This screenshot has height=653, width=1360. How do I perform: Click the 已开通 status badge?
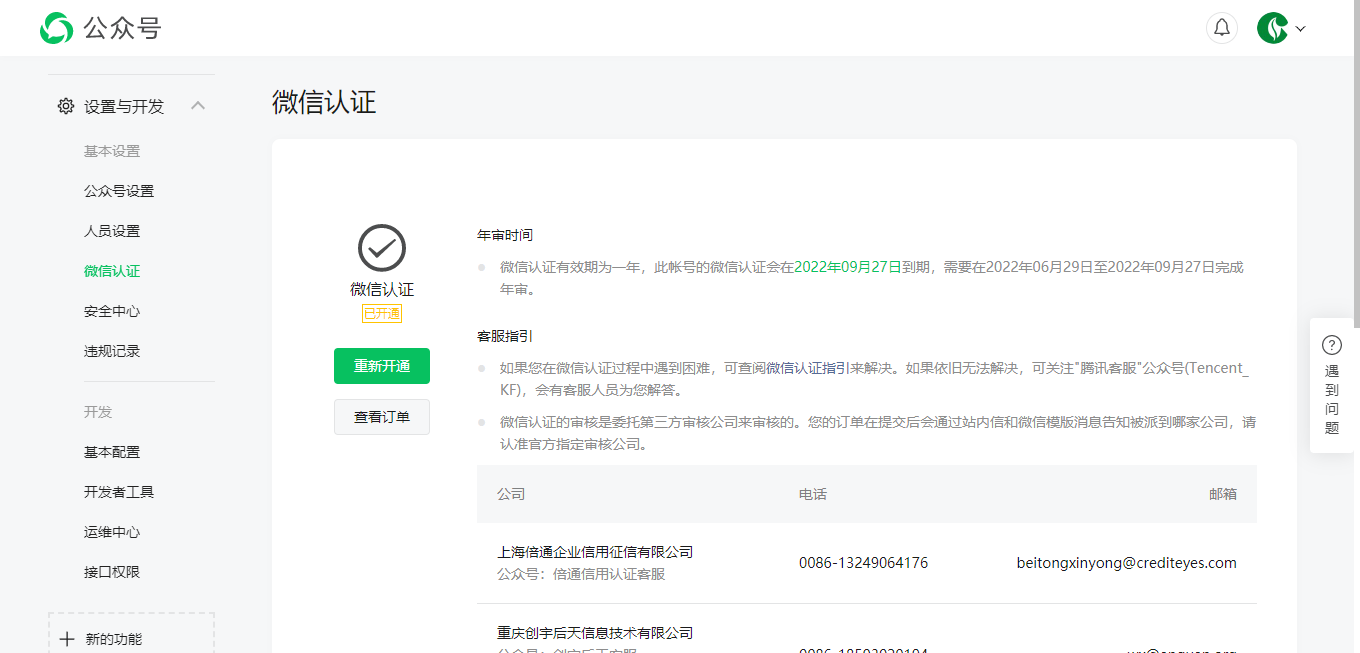point(382,314)
